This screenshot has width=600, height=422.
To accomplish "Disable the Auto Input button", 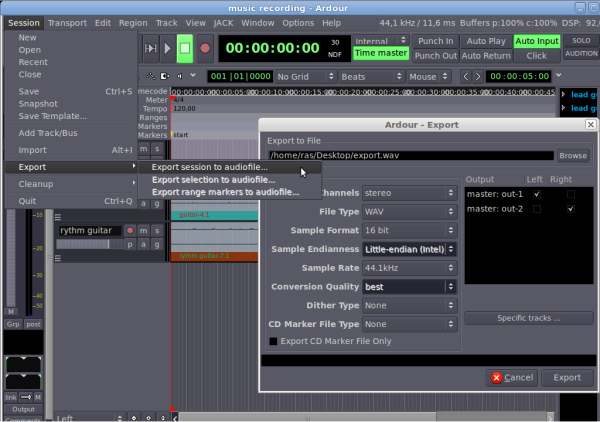I will [537, 41].
